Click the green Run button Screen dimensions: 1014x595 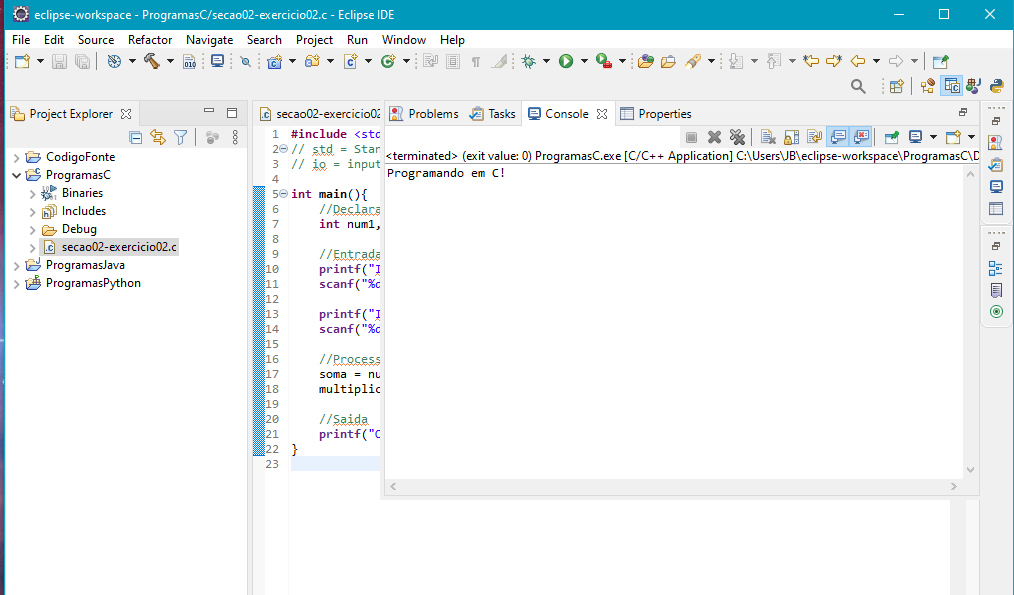coord(566,61)
